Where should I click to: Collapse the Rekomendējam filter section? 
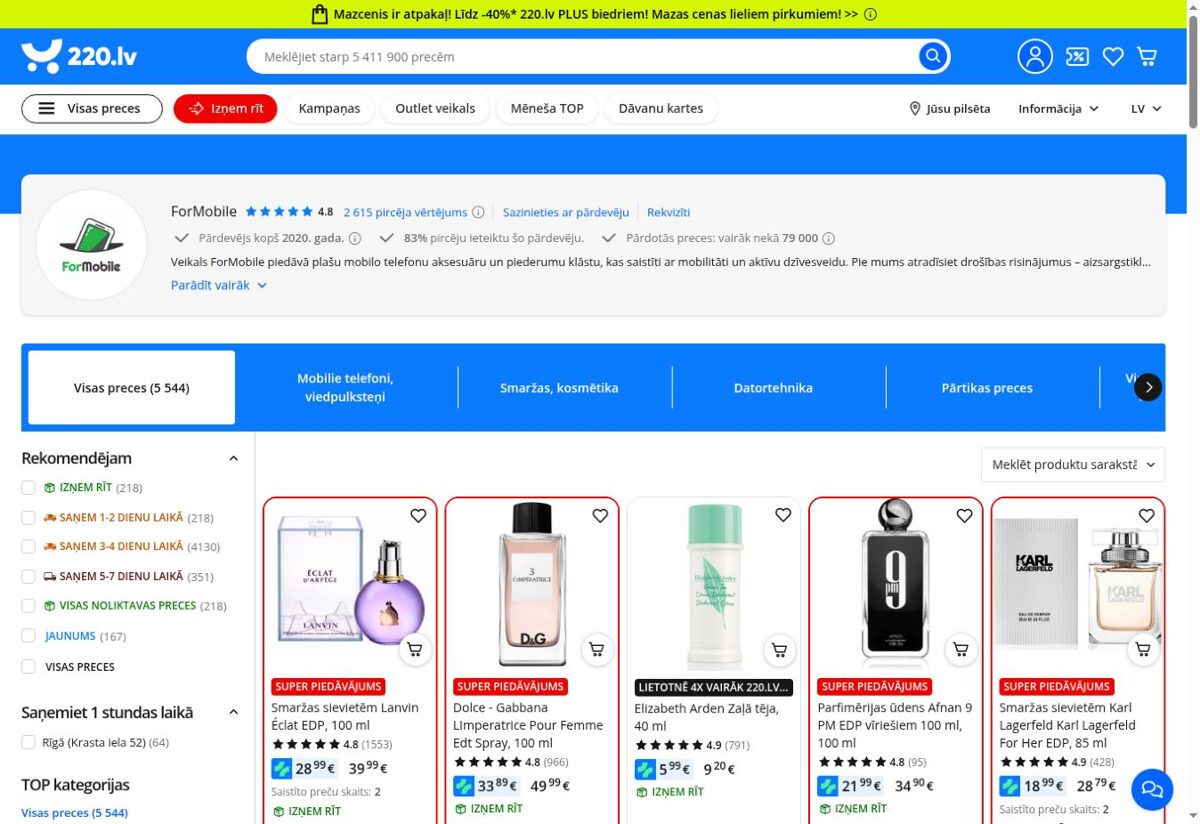point(233,459)
